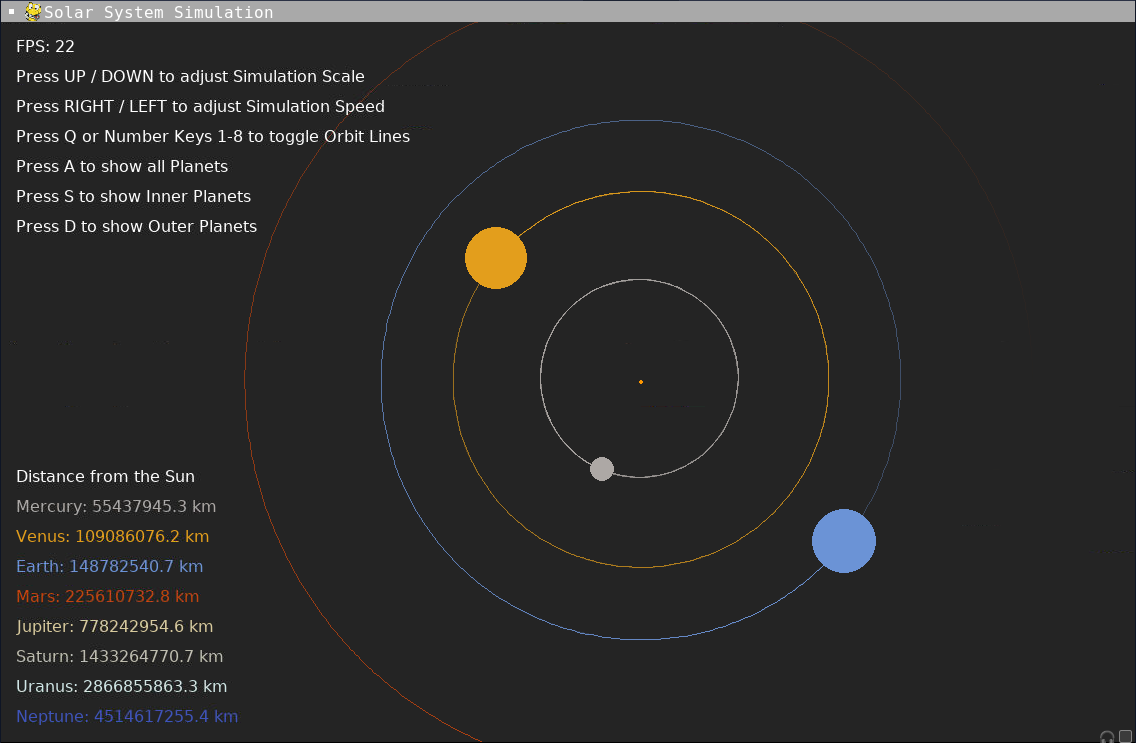This screenshot has width=1136, height=743.
Task: Click the window menu dot in title bar
Action: 11,12
